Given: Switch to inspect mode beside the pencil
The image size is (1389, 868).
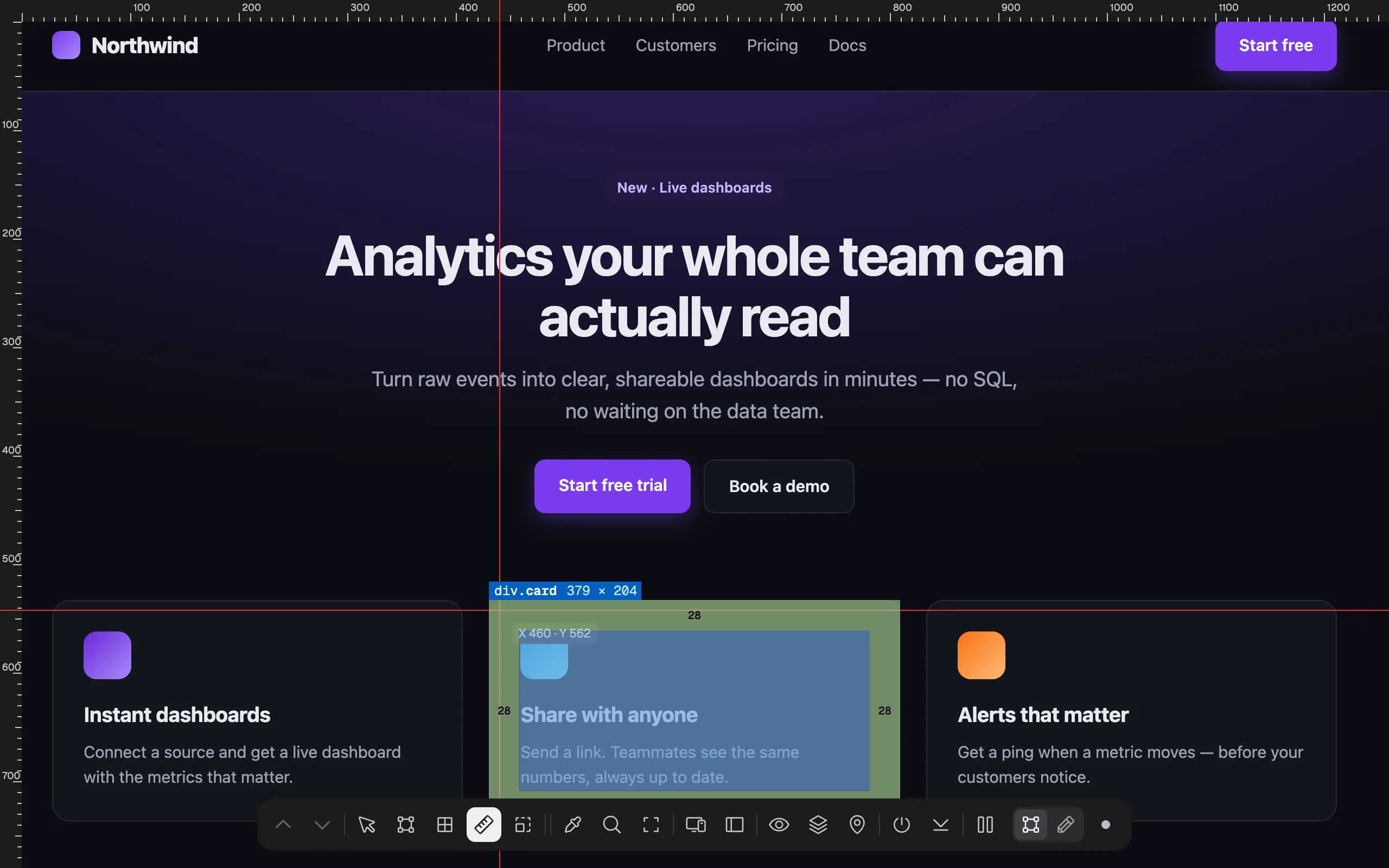Looking at the screenshot, I should tap(1031, 825).
